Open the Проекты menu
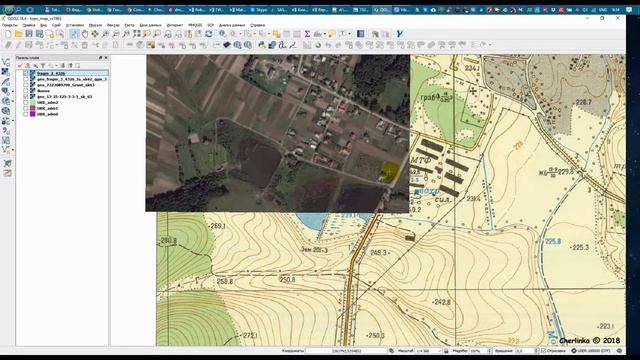Image resolution: width=640 pixels, height=360 pixels. (x=10, y=25)
